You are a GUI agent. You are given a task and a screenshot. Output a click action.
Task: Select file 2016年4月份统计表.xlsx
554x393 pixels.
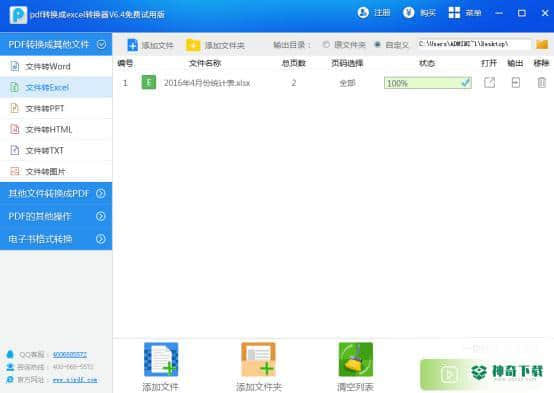point(207,83)
